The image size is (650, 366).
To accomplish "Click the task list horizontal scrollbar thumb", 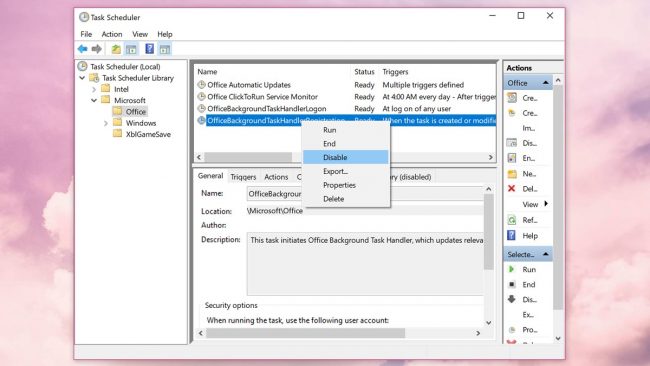I will [x=248, y=158].
